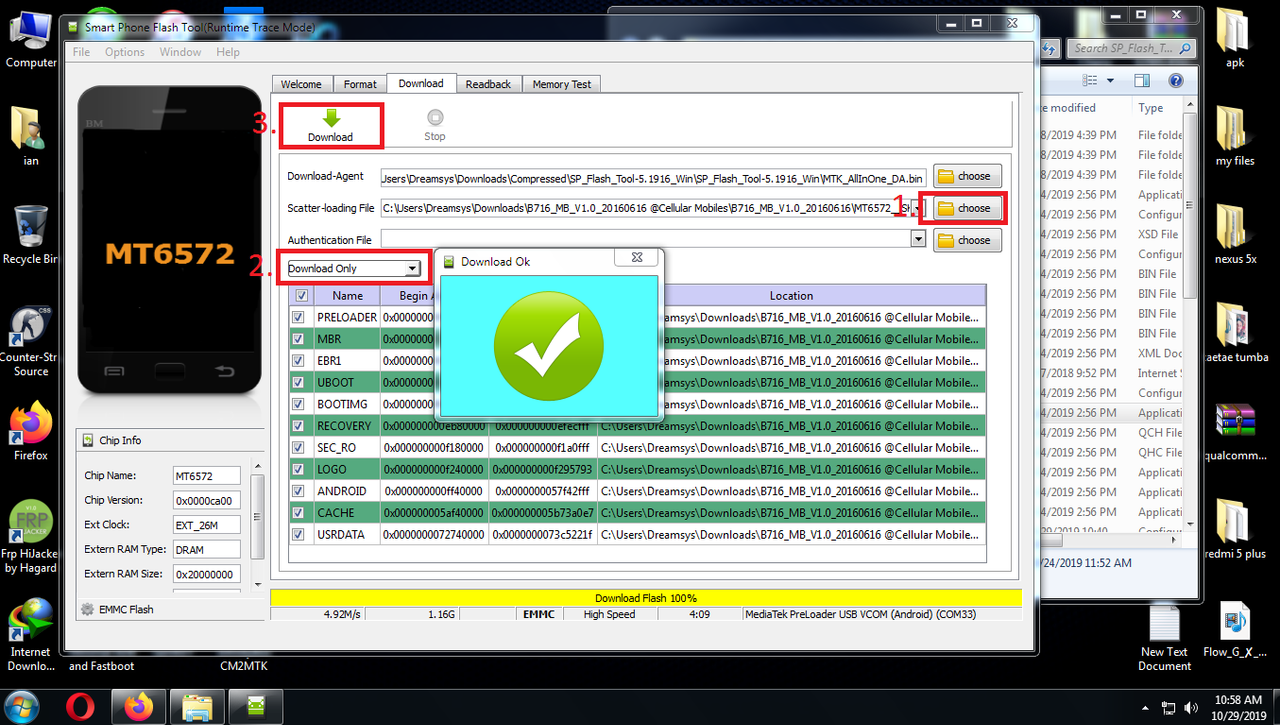Uncheck the USRDATA partition checkbox
The width and height of the screenshot is (1280, 725).
(x=298, y=535)
